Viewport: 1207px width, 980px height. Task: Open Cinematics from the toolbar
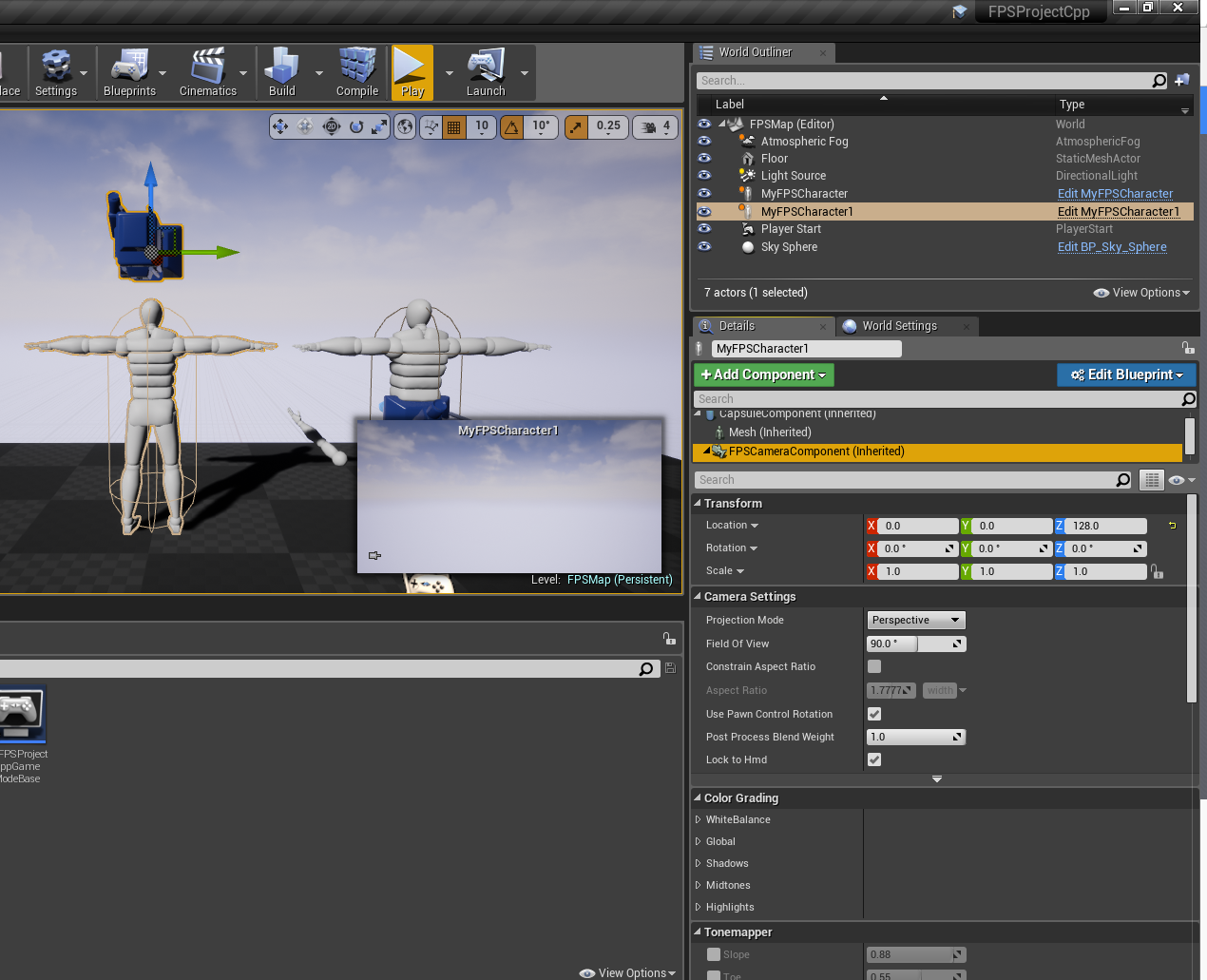tap(208, 73)
